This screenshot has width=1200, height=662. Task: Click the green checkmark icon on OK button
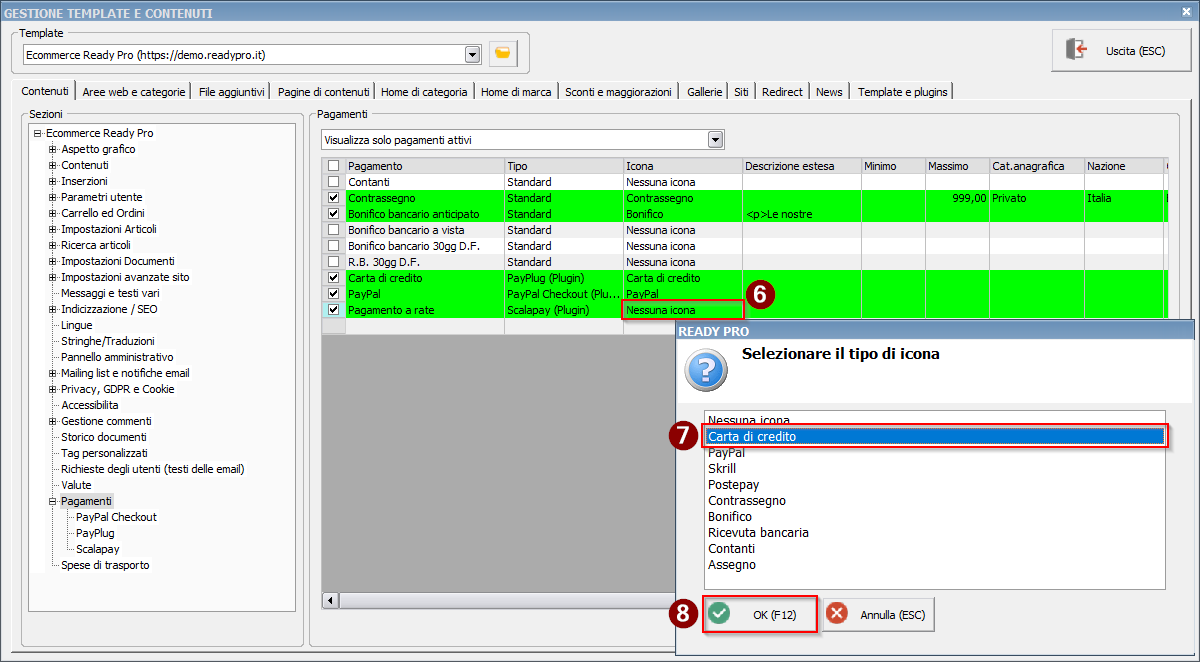(x=719, y=614)
